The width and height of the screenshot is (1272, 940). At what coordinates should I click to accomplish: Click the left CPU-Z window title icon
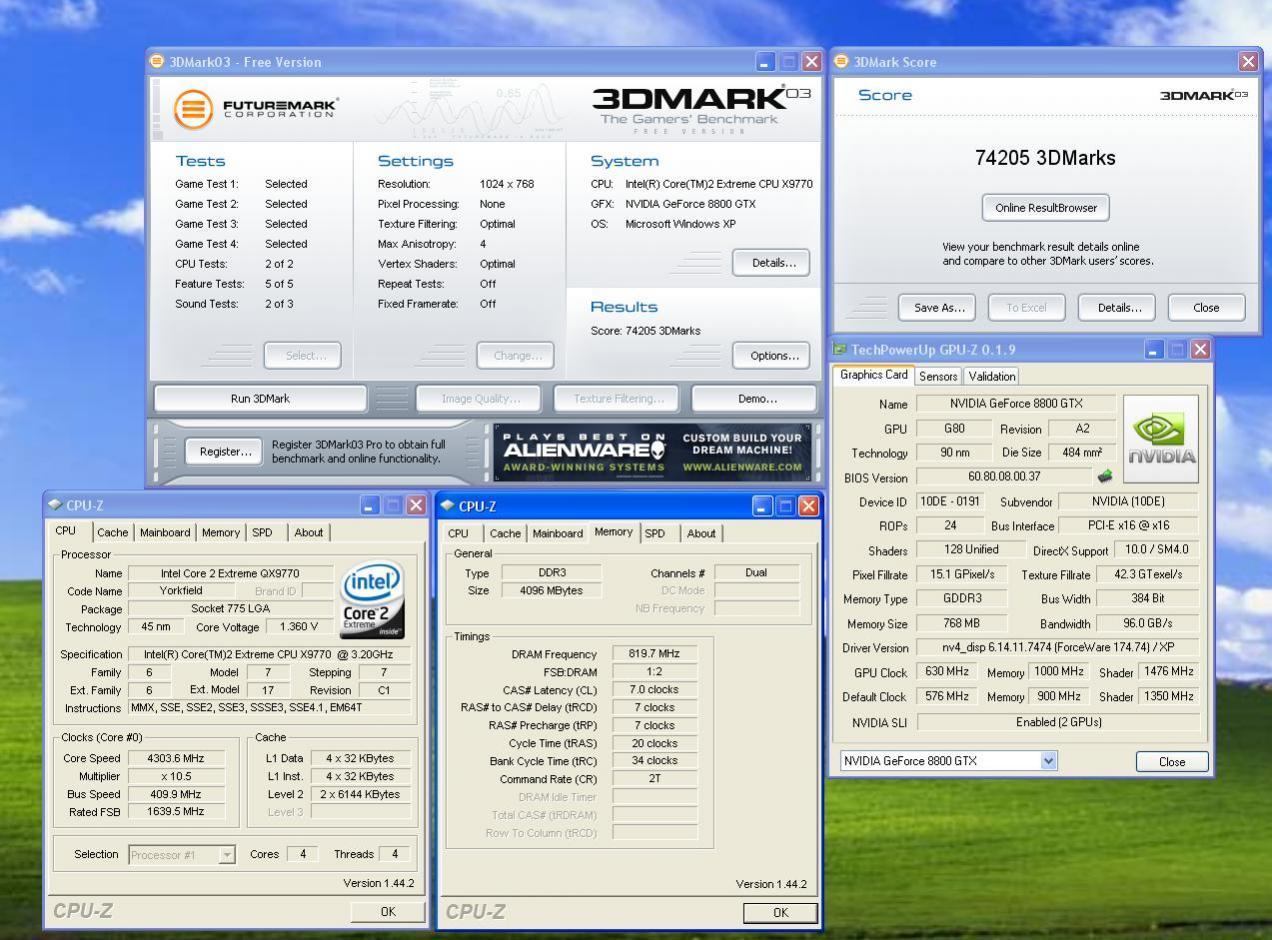[x=54, y=505]
